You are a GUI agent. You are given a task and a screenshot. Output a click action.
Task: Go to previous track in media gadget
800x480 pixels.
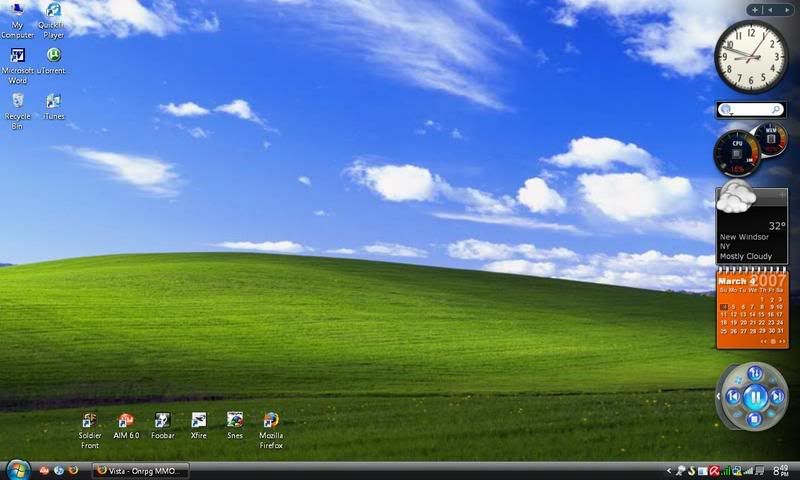pyautogui.click(x=733, y=397)
